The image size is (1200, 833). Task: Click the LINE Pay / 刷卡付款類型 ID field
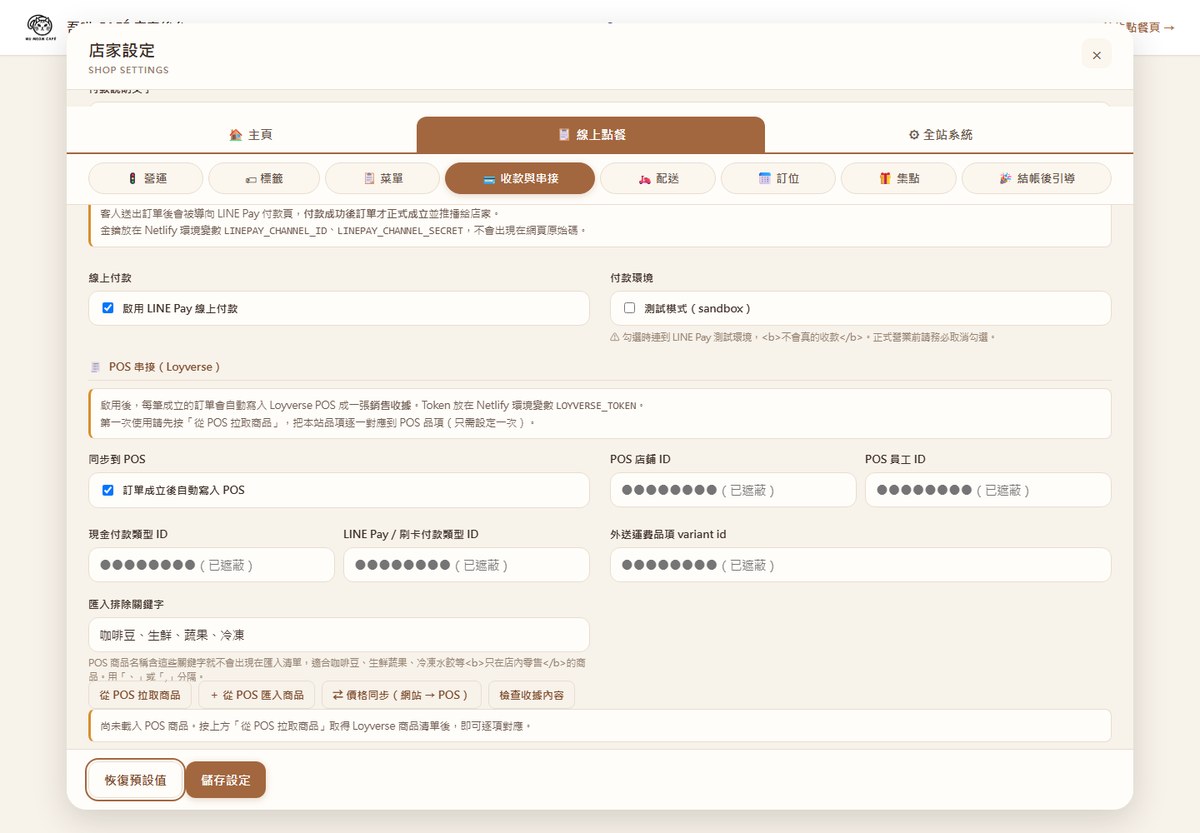466,565
